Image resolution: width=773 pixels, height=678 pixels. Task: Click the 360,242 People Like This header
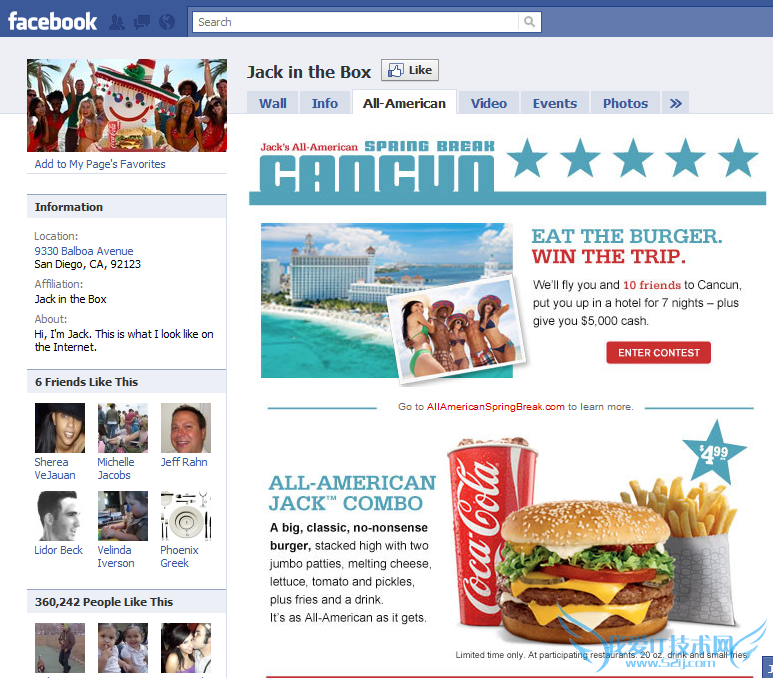tap(127, 602)
